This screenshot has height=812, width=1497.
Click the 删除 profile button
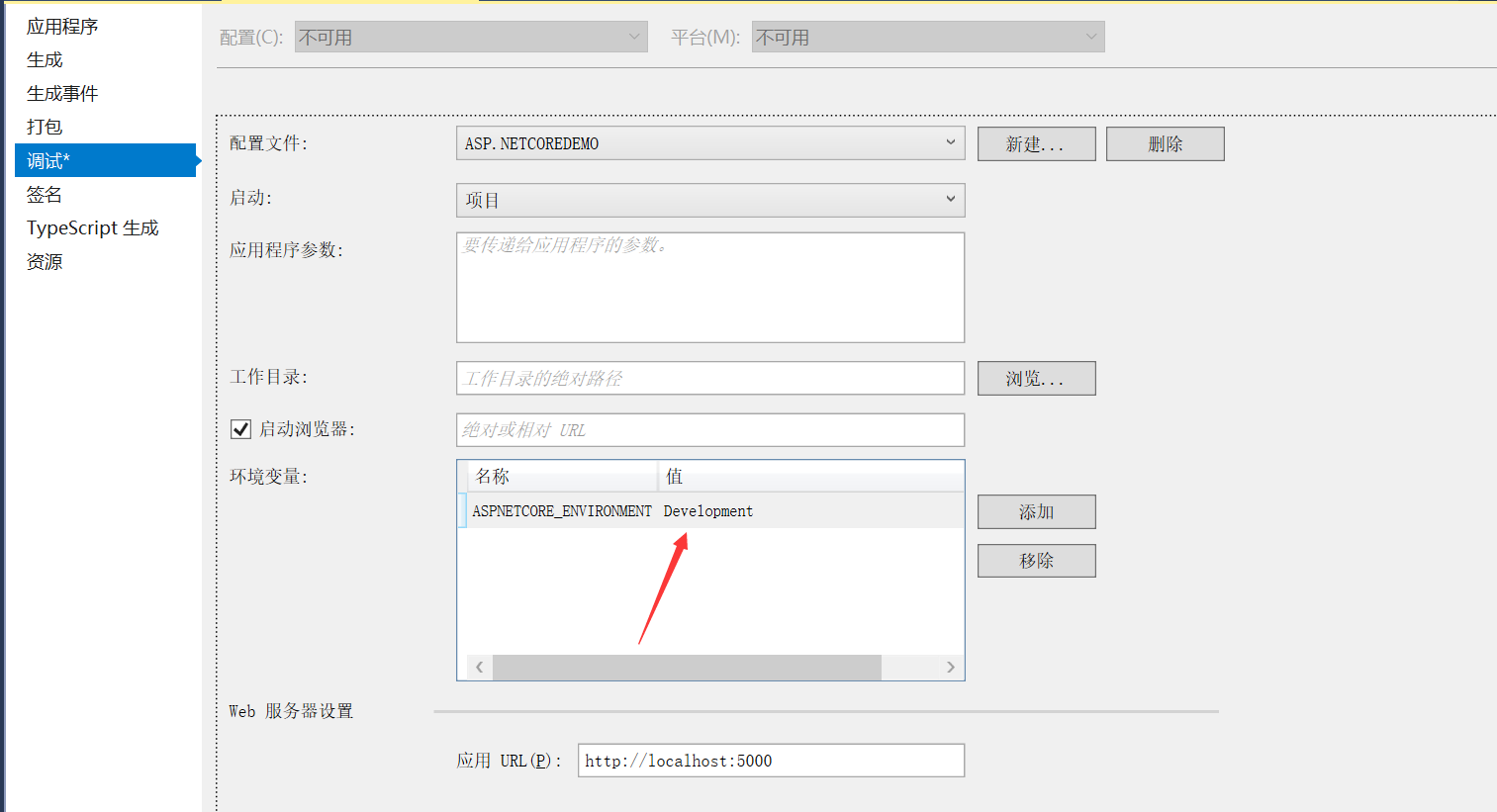pyautogui.click(x=1165, y=144)
